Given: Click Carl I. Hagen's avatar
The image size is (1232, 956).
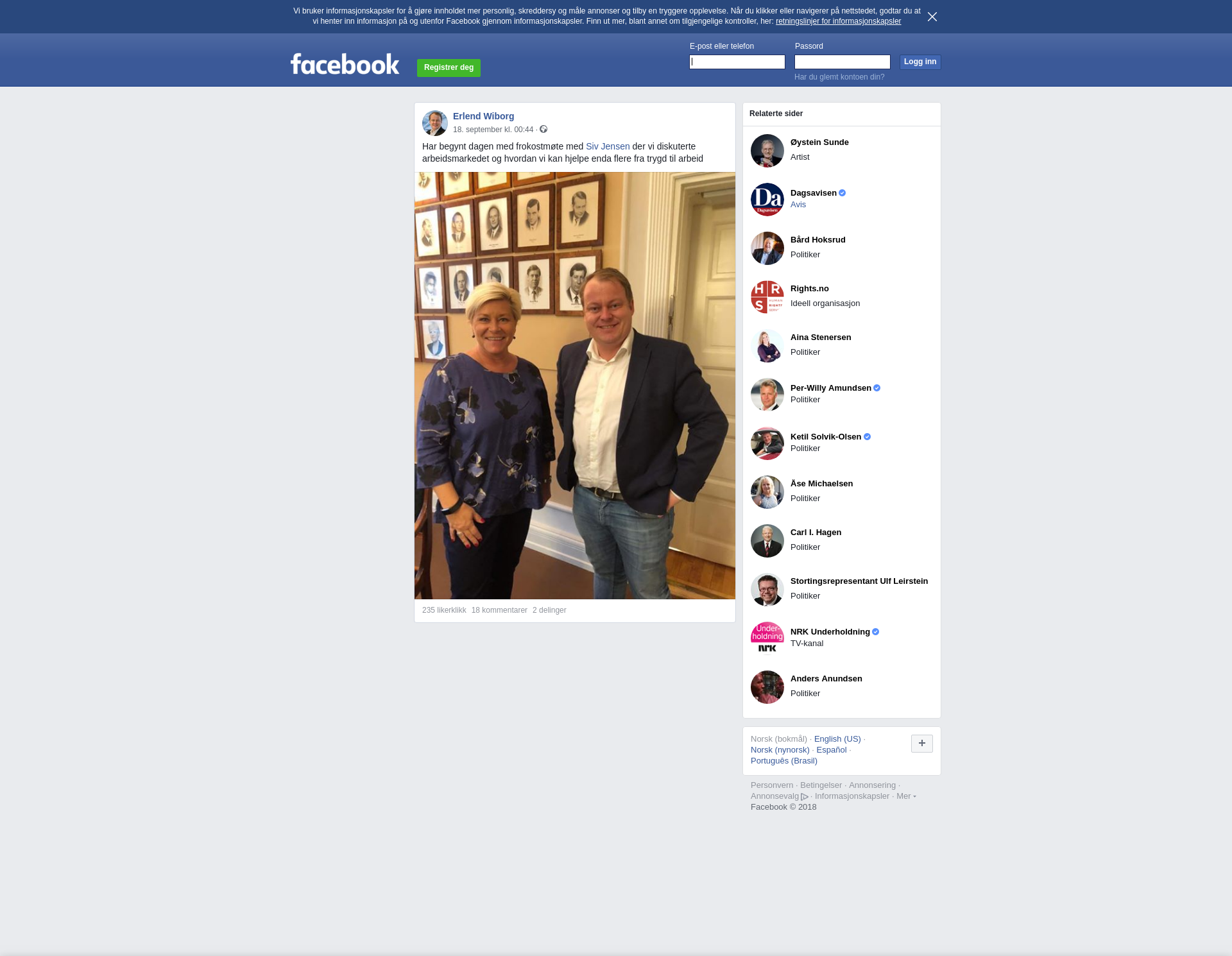Looking at the screenshot, I should (767, 541).
